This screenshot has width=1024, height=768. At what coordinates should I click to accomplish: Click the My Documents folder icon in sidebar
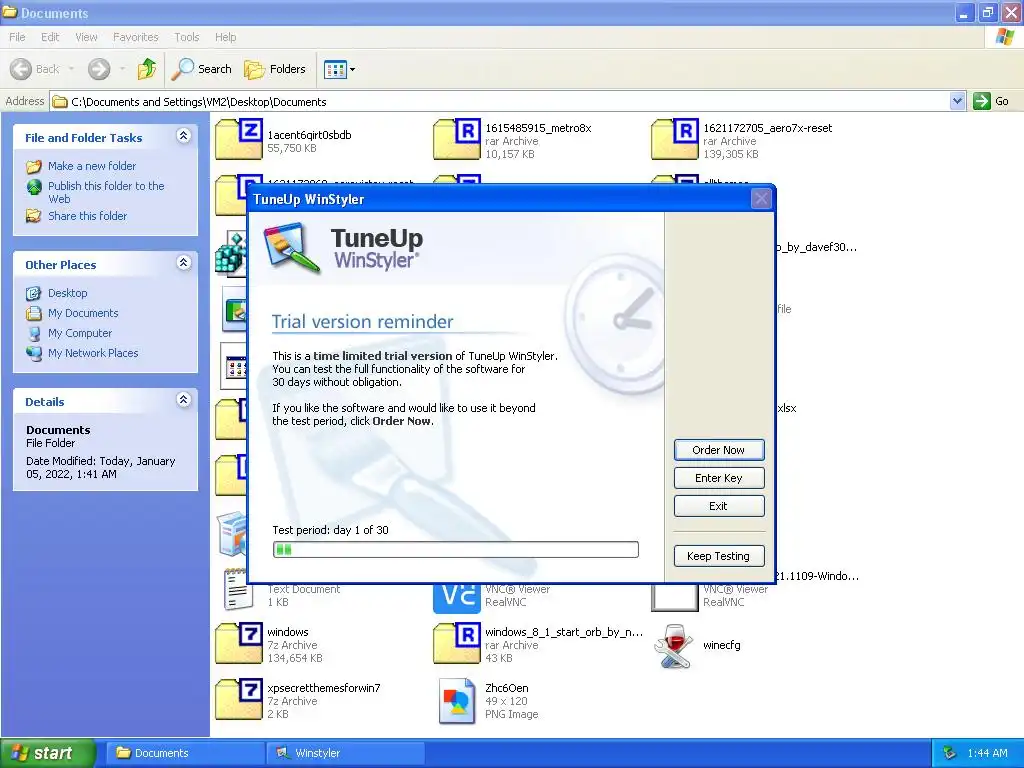pos(34,313)
